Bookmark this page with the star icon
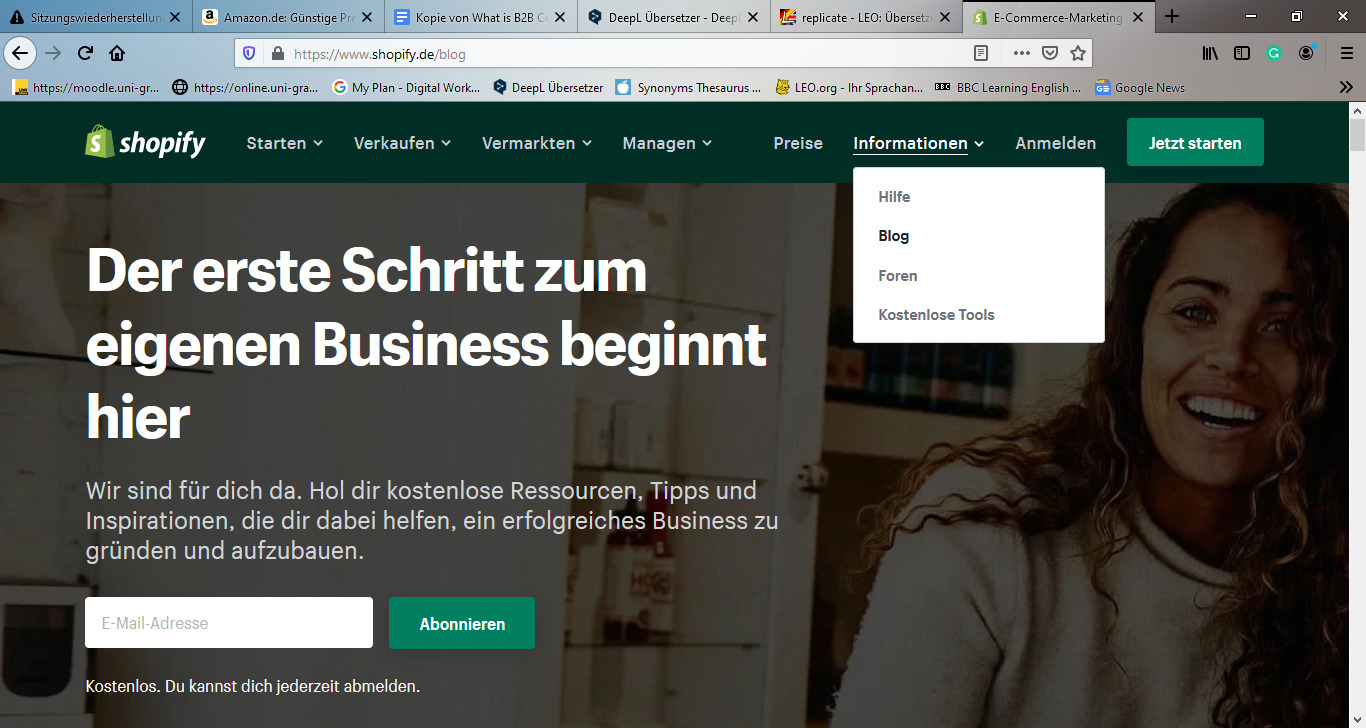 click(x=1077, y=53)
